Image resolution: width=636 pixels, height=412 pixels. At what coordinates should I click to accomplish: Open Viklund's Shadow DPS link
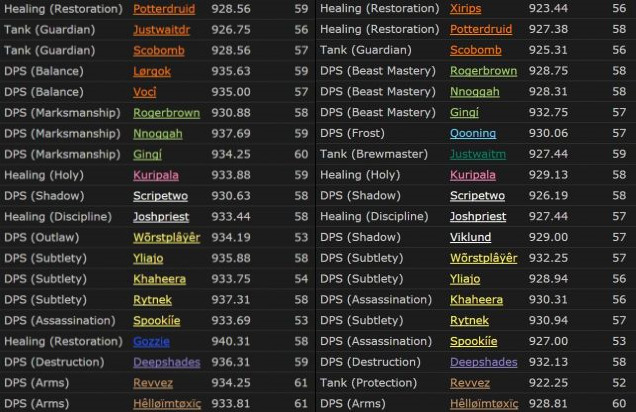tap(470, 238)
